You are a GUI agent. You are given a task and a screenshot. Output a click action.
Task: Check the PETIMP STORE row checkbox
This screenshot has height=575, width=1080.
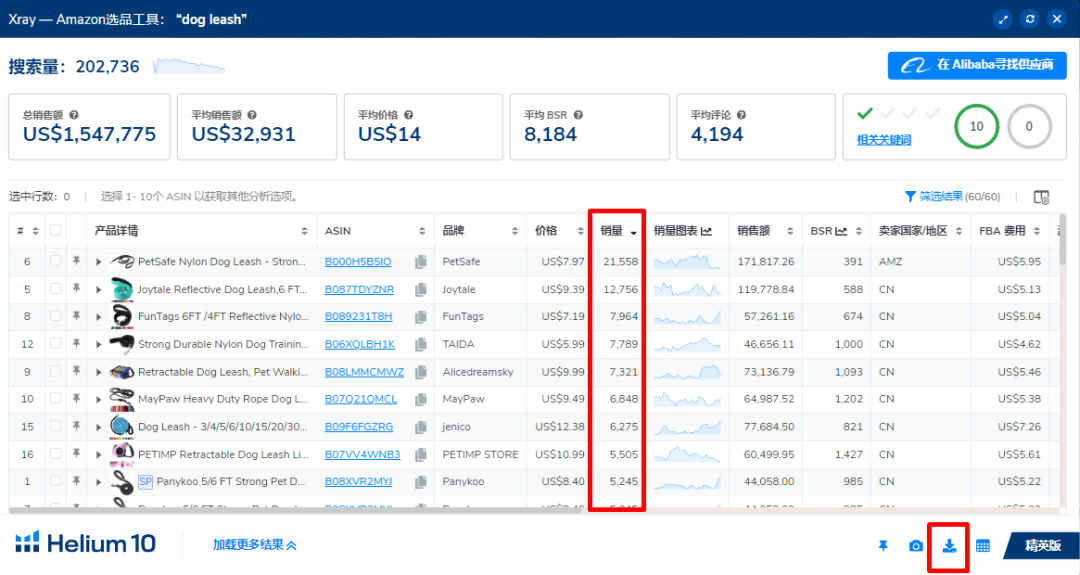coord(55,454)
